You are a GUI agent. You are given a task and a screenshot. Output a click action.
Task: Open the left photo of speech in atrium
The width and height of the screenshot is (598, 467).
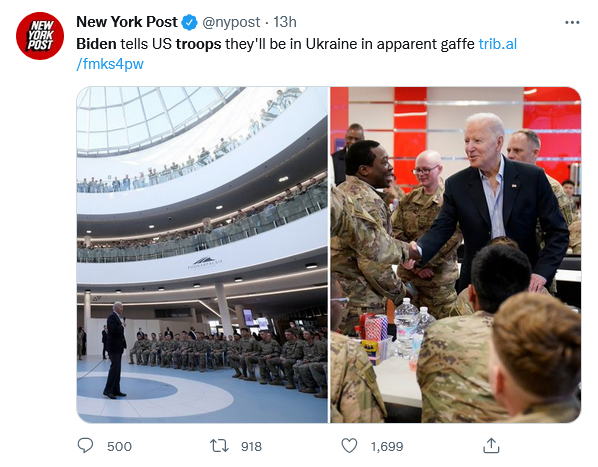click(202, 255)
